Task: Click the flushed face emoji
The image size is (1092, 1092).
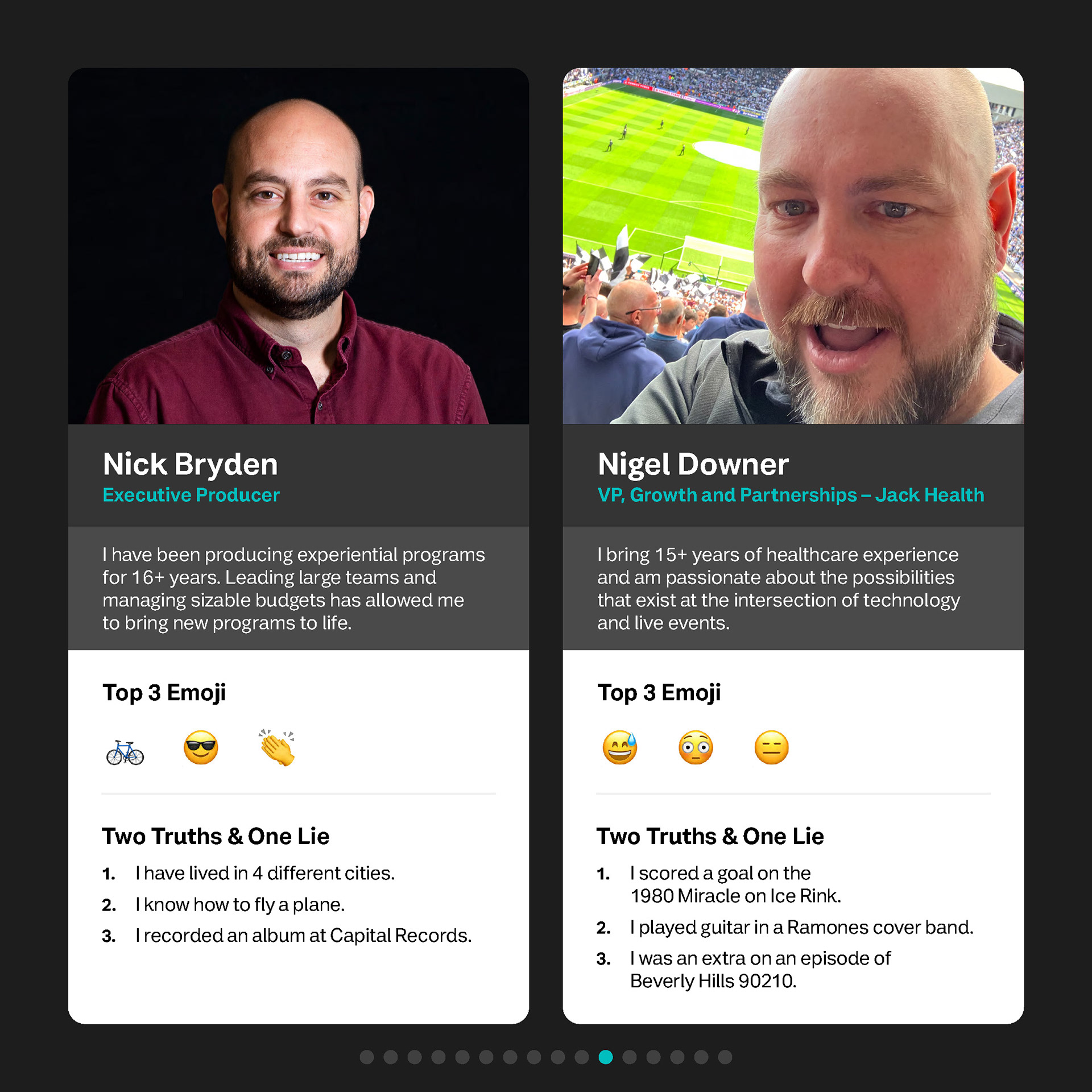Action: 696,747
